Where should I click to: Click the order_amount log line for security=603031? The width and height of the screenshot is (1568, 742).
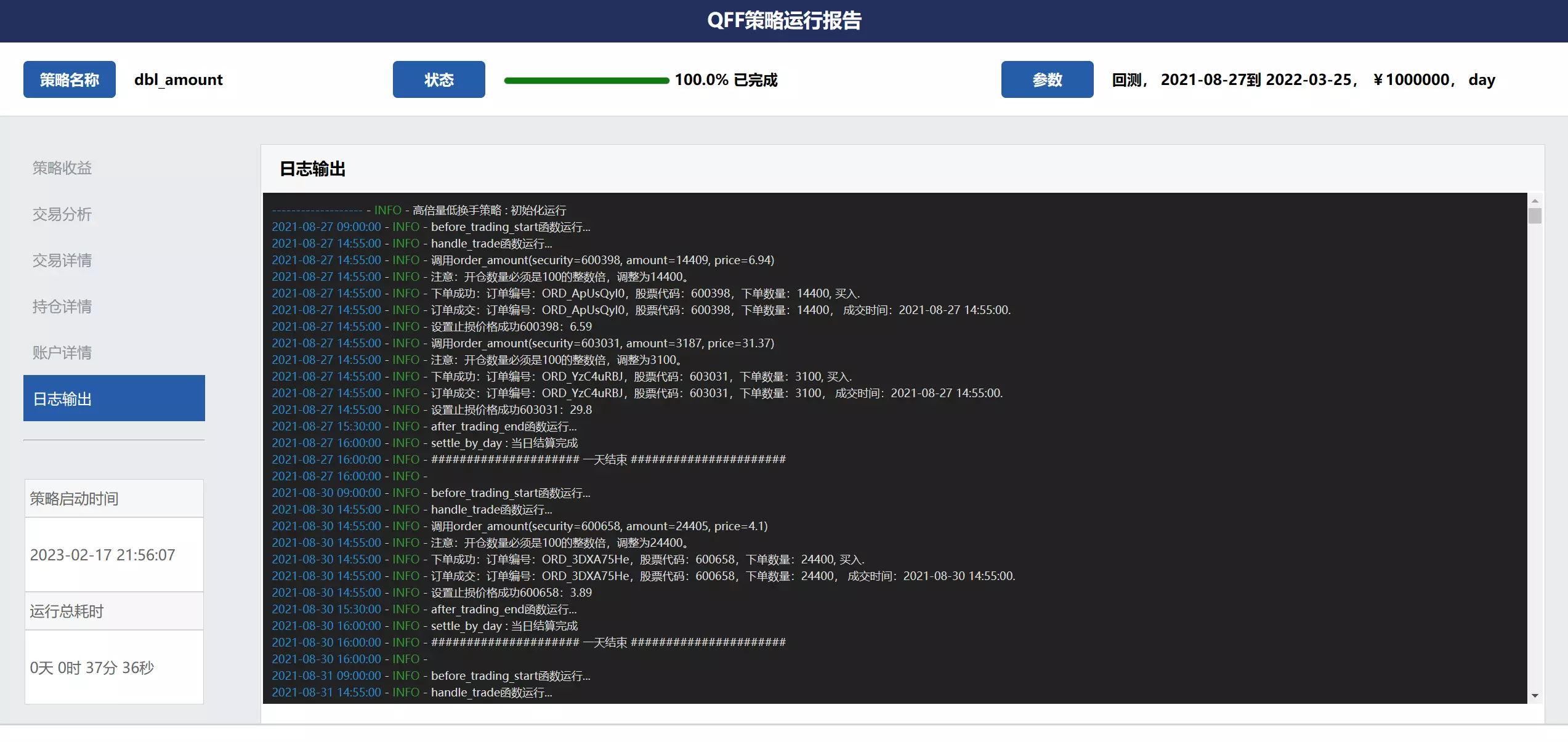[x=523, y=343]
